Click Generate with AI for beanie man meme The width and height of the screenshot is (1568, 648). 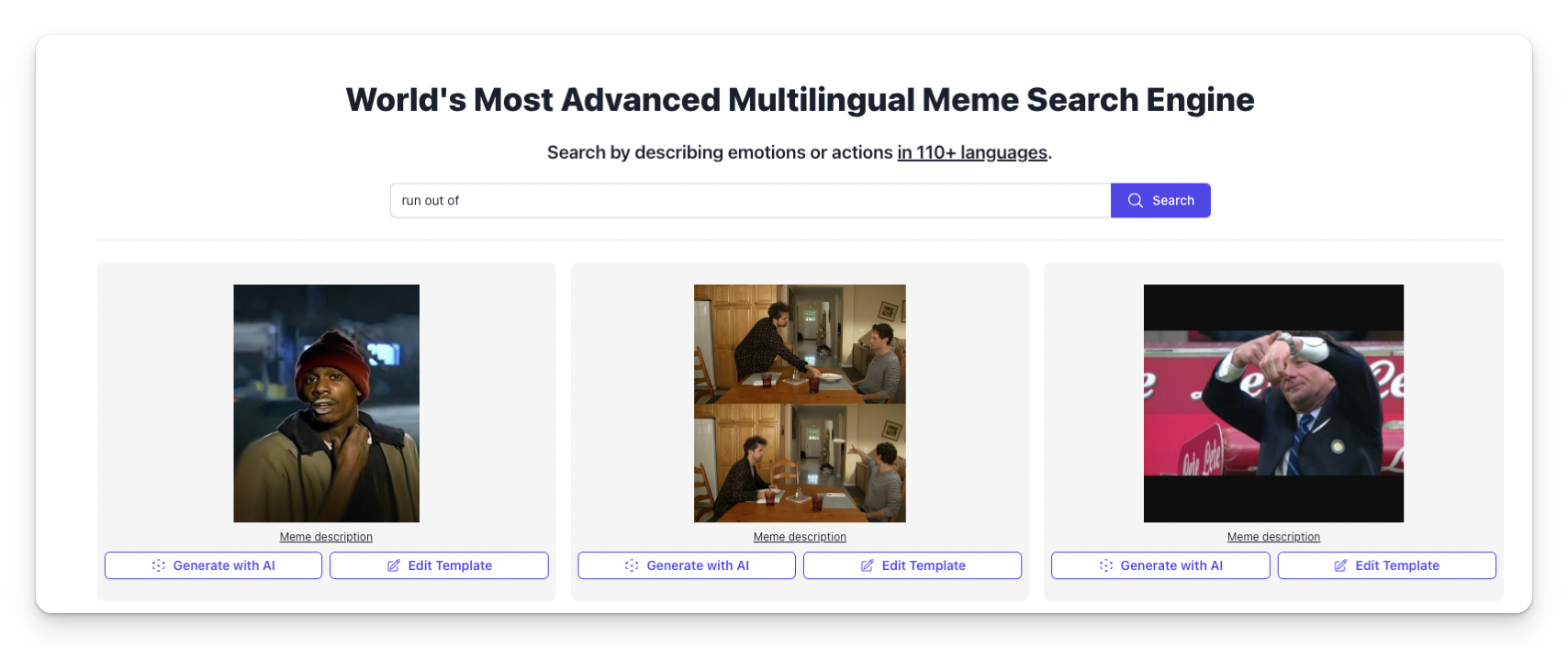click(213, 565)
